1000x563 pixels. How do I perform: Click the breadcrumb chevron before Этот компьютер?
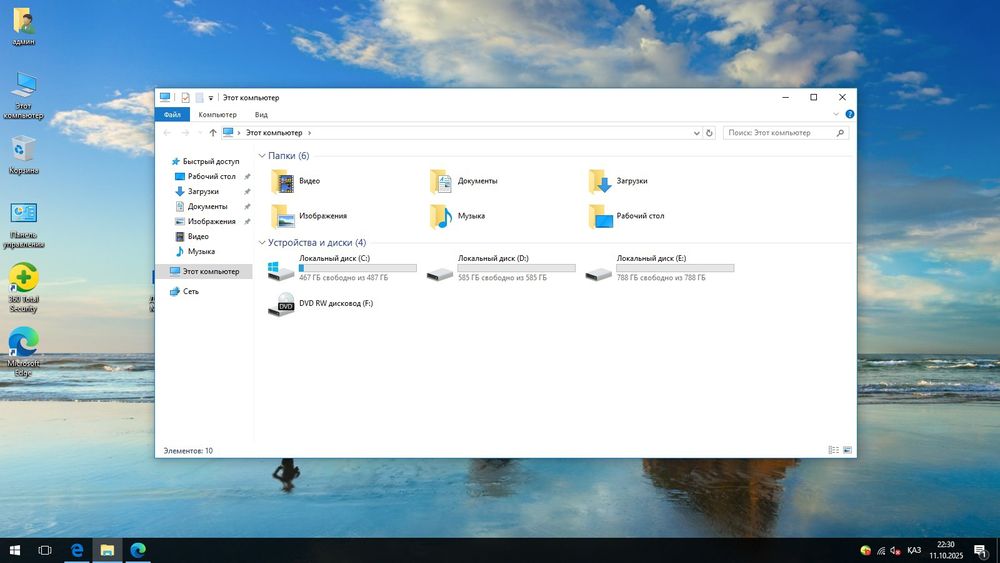[x=239, y=133]
